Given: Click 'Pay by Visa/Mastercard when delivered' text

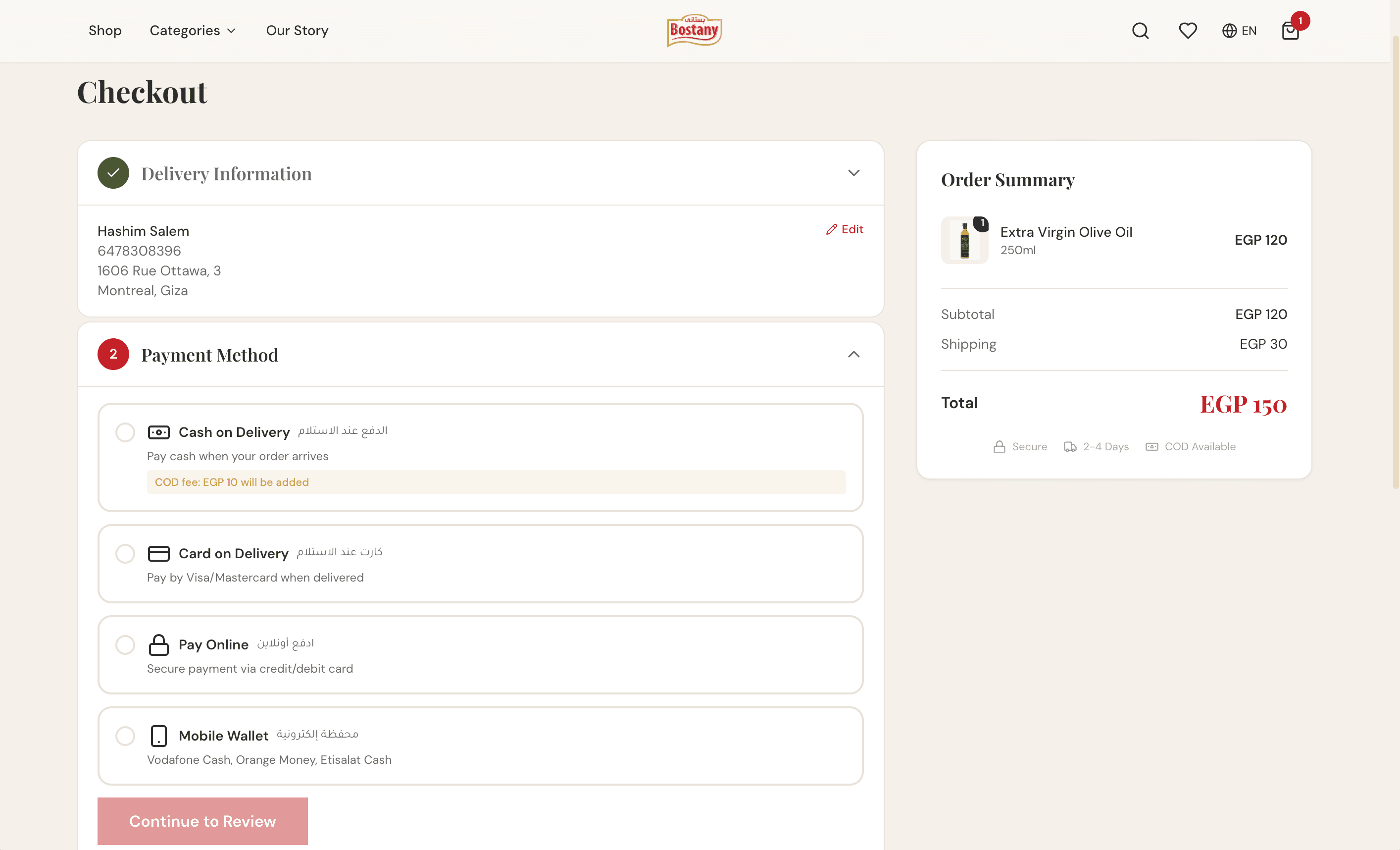Looking at the screenshot, I should [x=255, y=578].
